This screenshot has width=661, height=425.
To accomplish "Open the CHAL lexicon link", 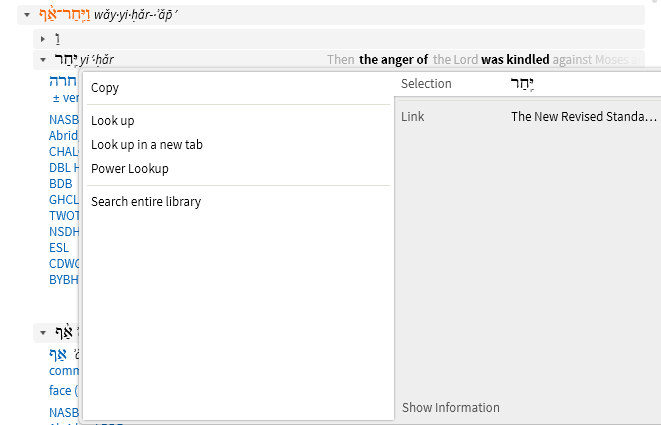I will coord(63,152).
